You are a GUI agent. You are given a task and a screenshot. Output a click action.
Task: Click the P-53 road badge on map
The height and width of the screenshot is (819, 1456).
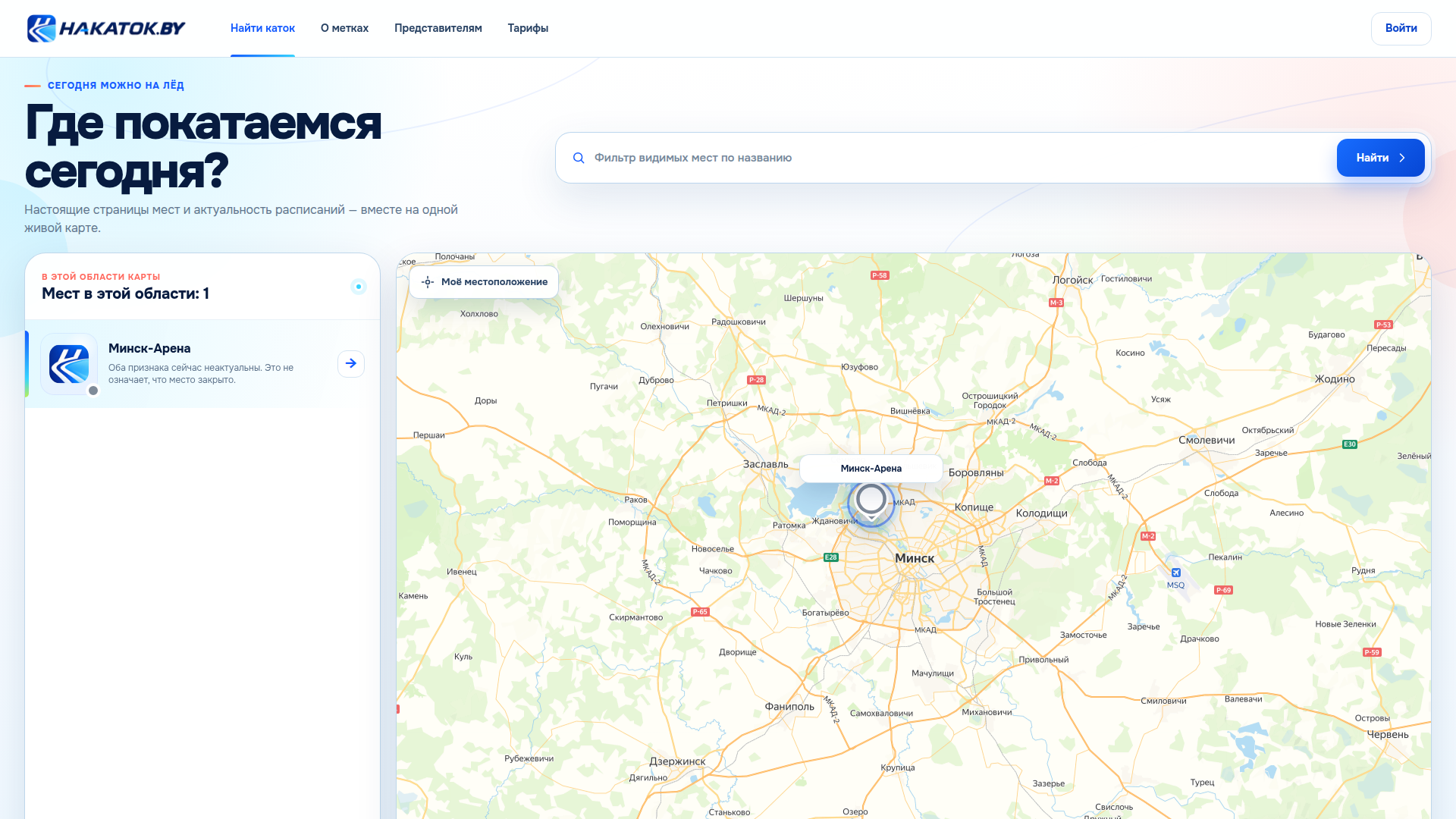point(1383,325)
